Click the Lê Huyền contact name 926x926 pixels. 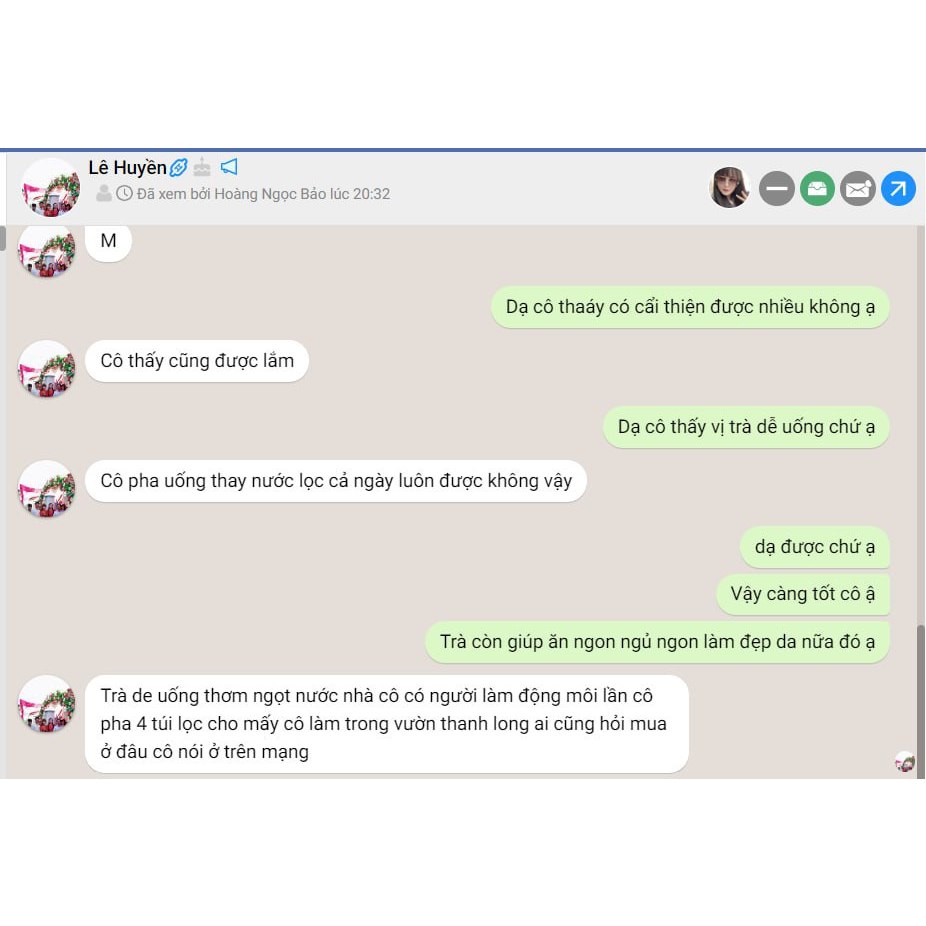pyautogui.click(x=127, y=168)
